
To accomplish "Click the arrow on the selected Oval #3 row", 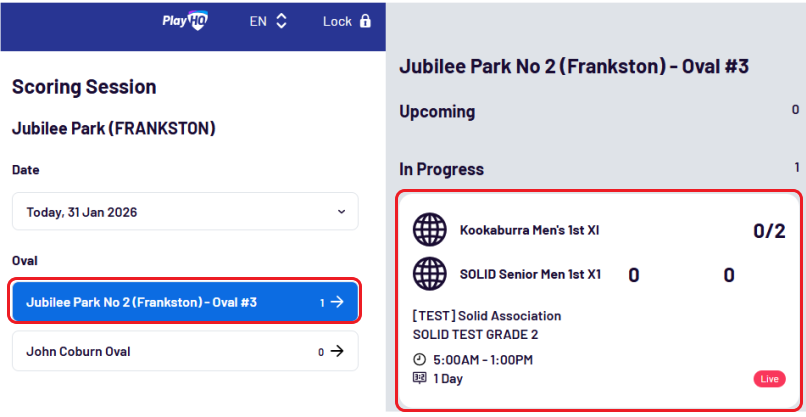I will [337, 302].
